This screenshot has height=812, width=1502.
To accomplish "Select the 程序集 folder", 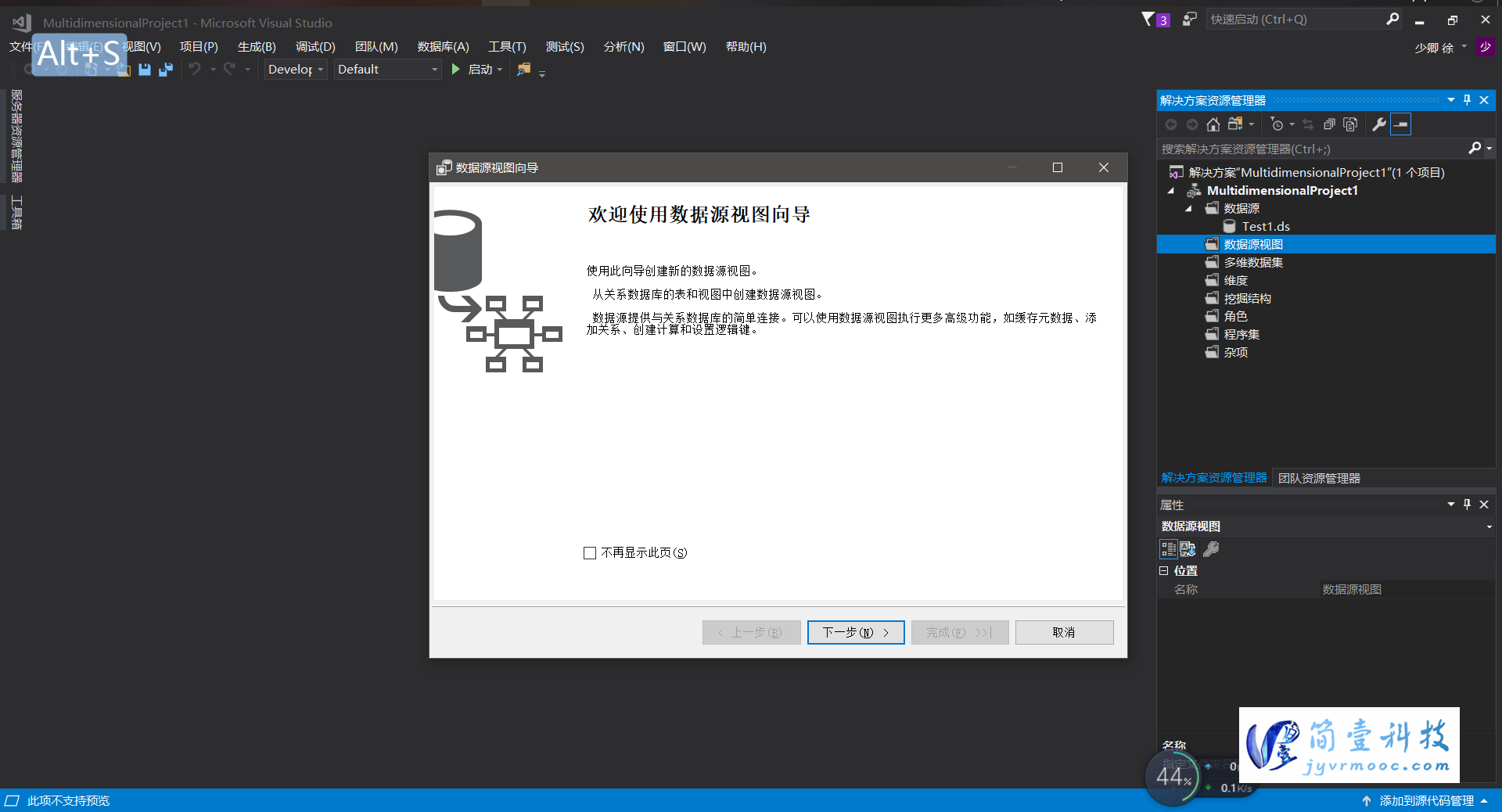I will pos(1241,335).
